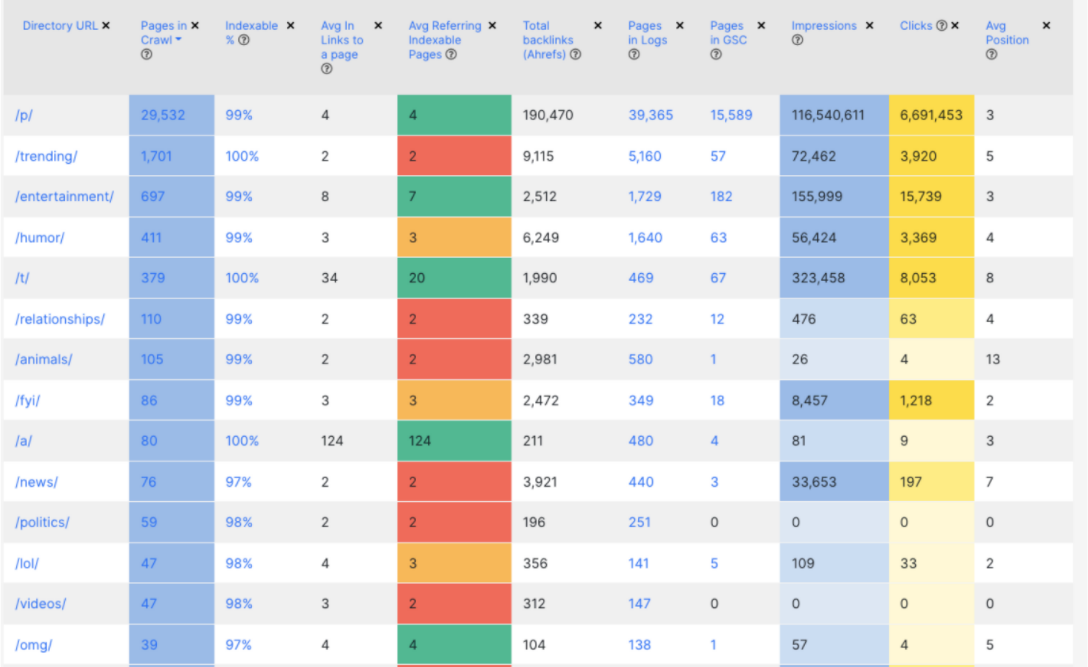The image size is (1088, 667).
Task: Open the /entertainment/ directory link
Action: (64, 197)
